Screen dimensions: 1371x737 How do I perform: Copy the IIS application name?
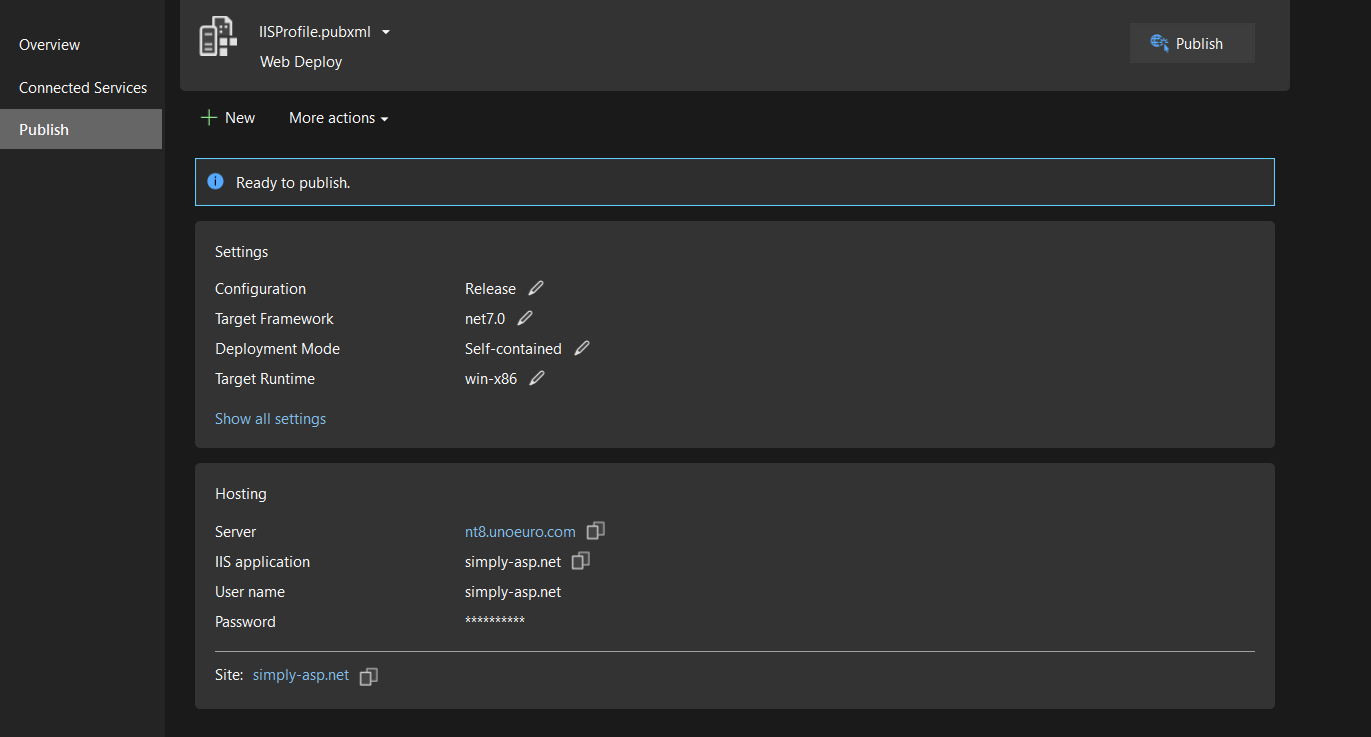tap(581, 561)
